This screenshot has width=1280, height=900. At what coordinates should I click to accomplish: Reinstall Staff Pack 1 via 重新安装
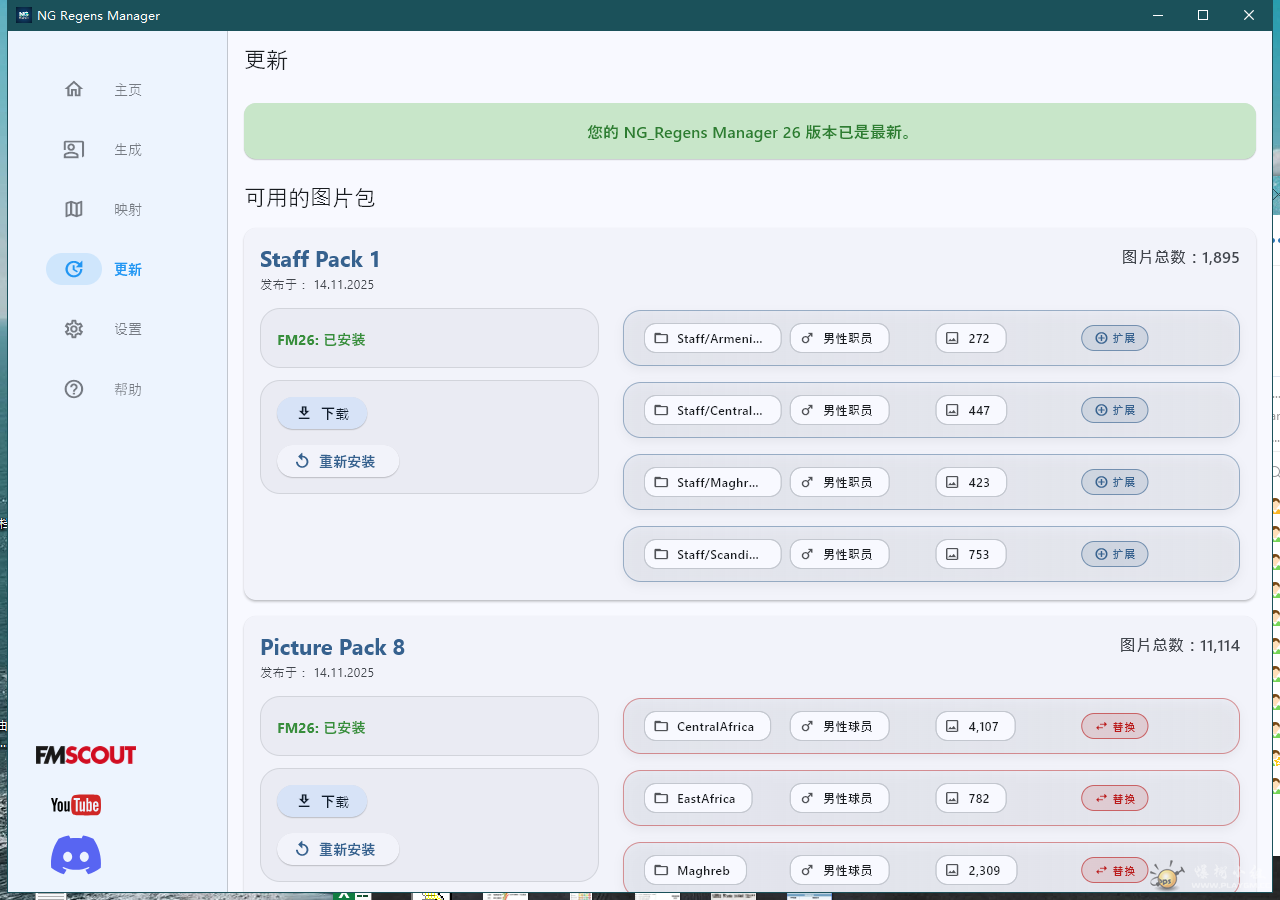click(x=337, y=461)
